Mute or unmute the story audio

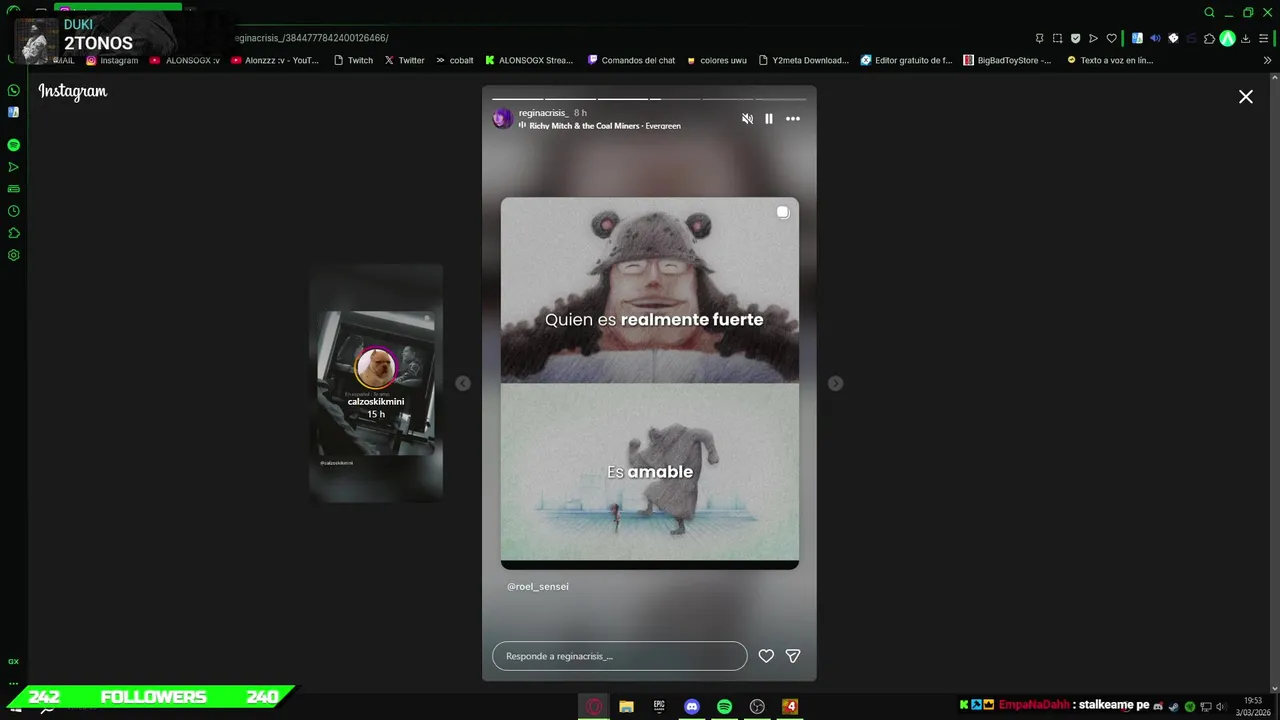click(x=747, y=119)
